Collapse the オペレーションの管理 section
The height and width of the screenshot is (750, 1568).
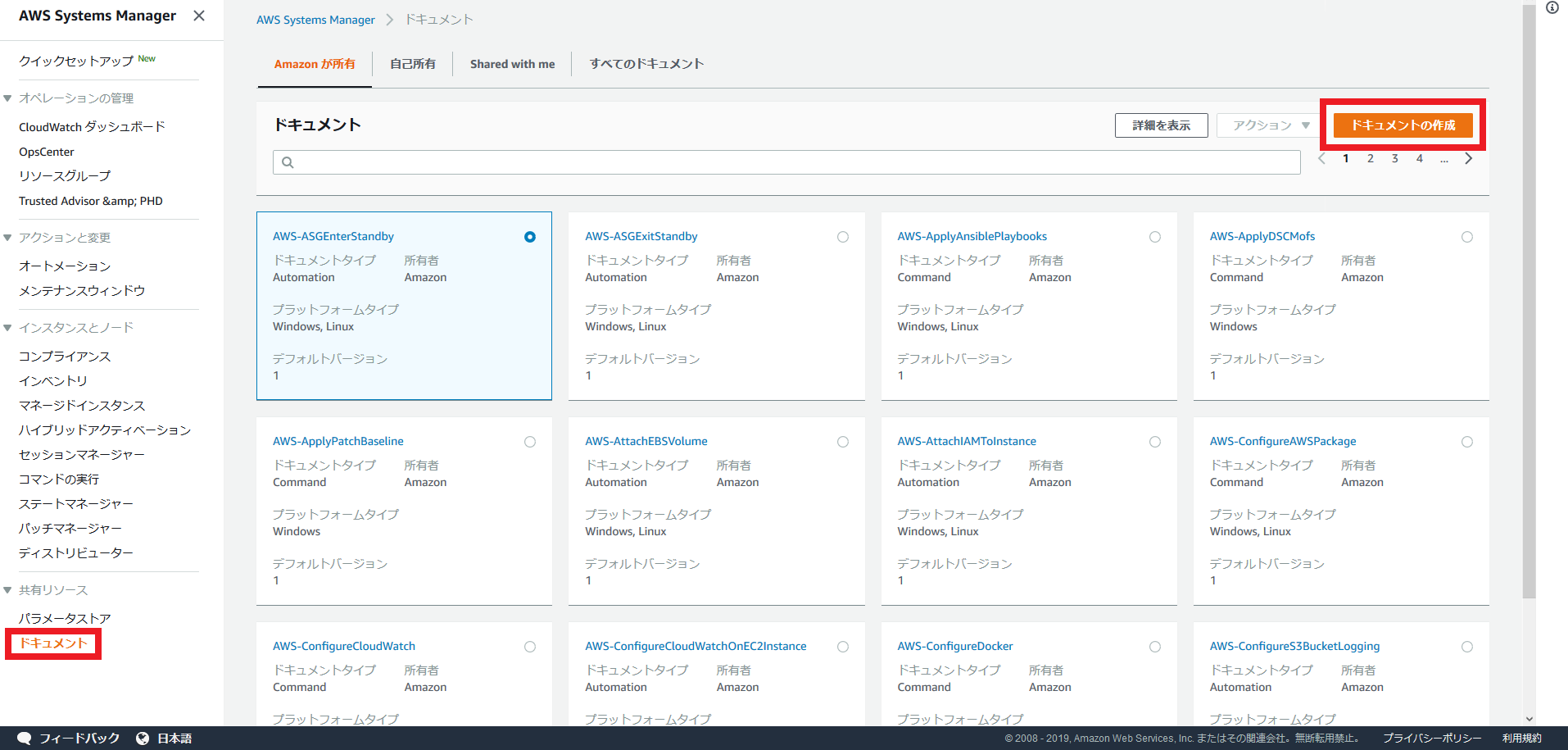click(x=7, y=98)
